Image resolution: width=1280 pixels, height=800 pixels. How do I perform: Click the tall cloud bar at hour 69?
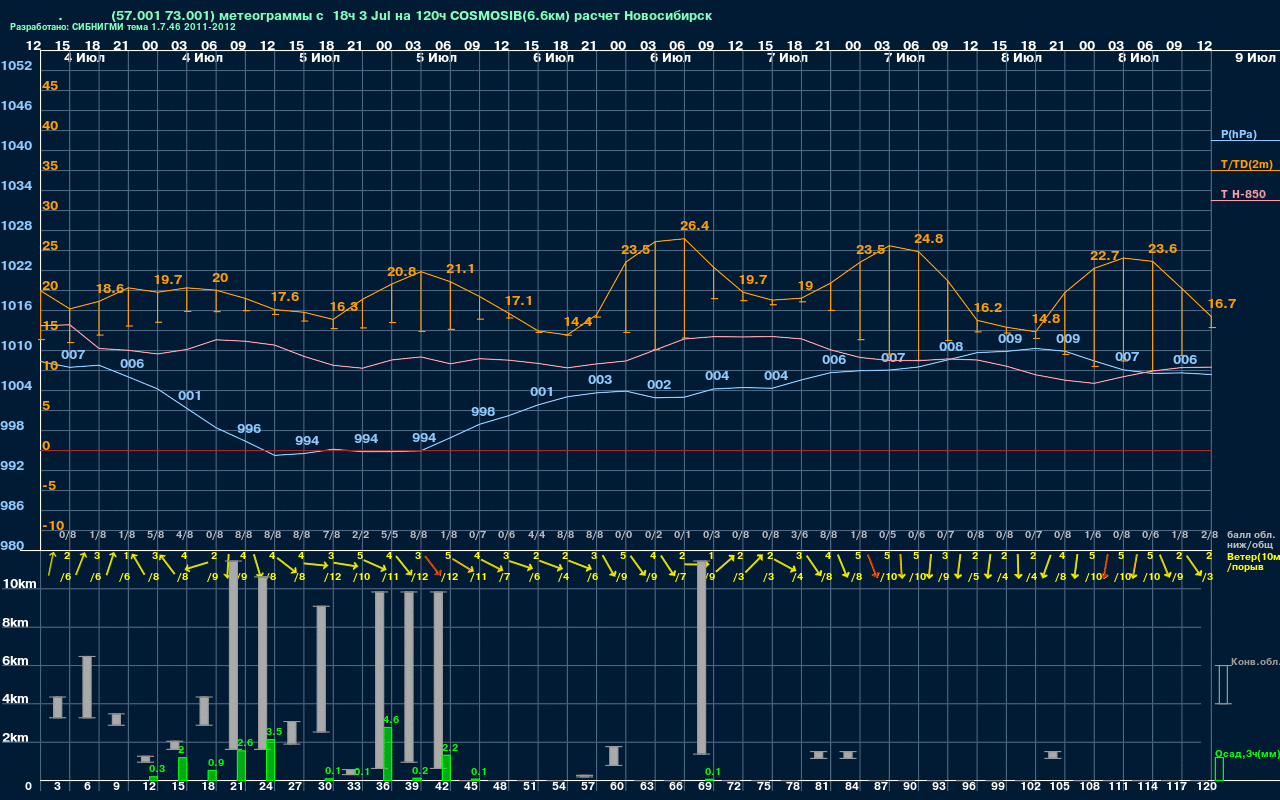(702, 658)
